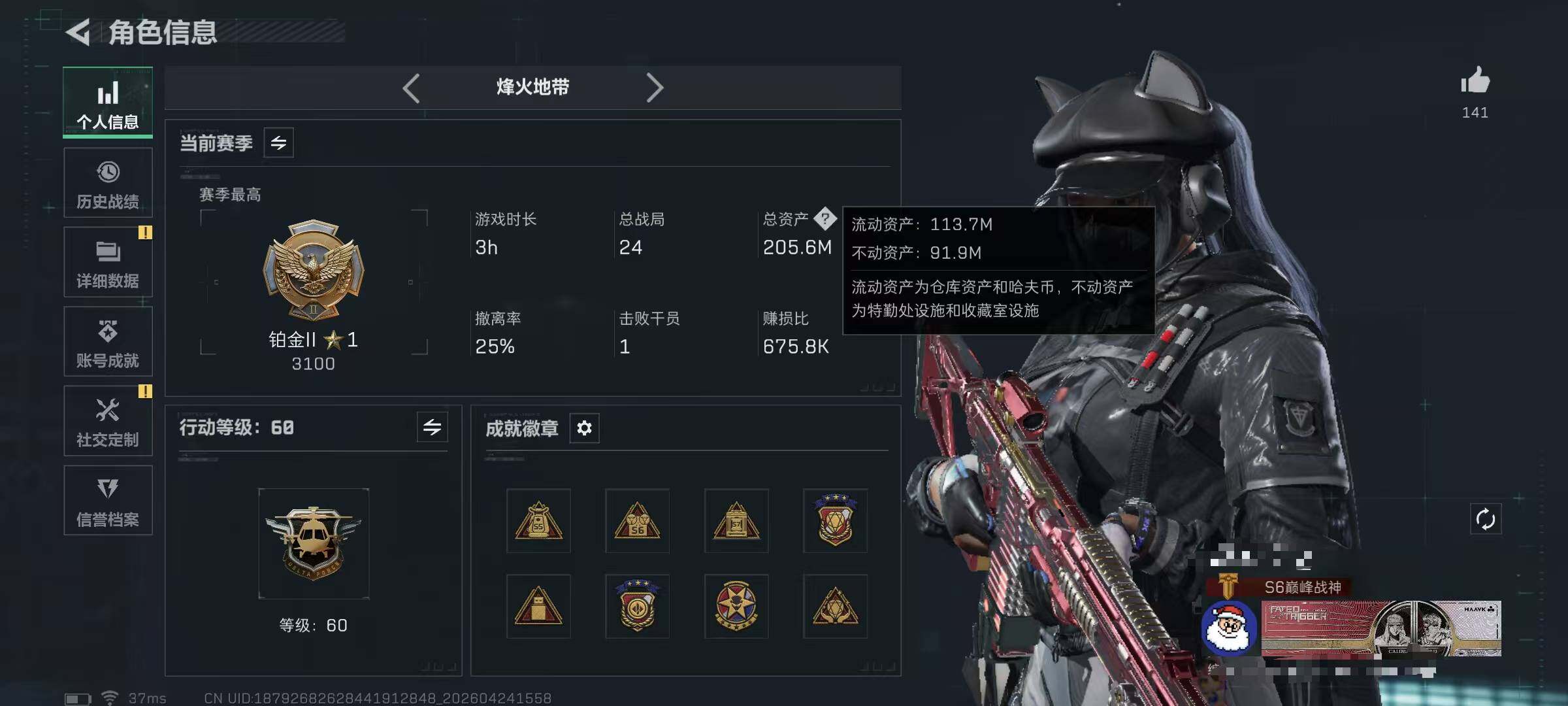
Task: Switch to previous mode with left chevron
Action: click(x=411, y=88)
